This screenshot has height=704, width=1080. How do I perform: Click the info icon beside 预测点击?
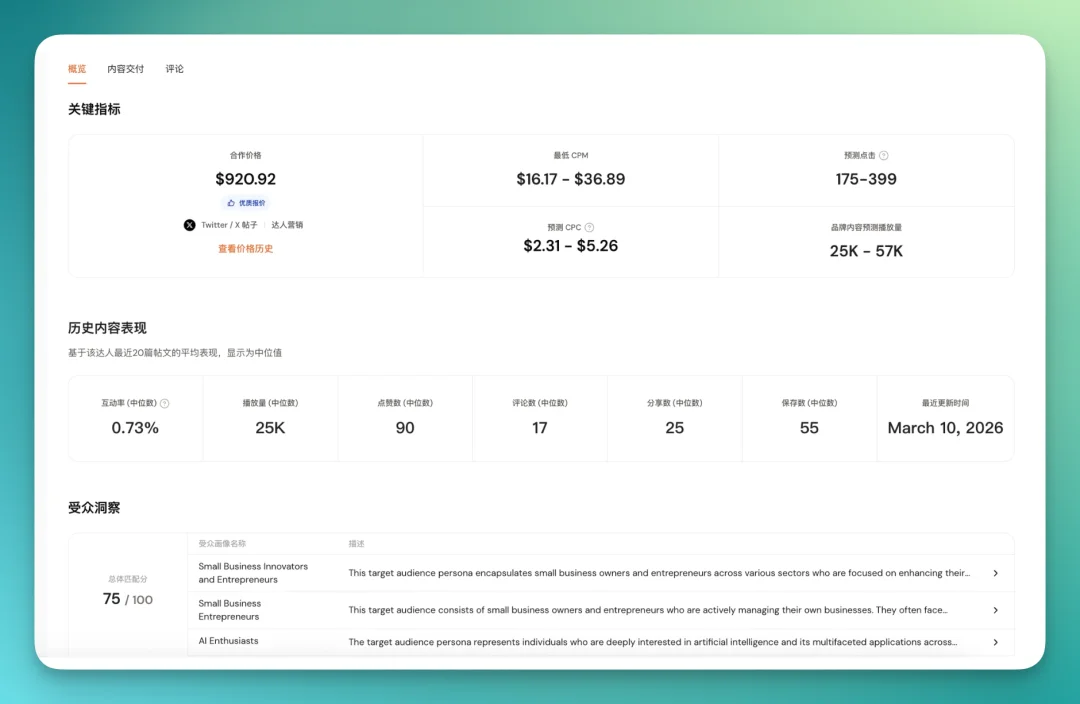(x=884, y=156)
